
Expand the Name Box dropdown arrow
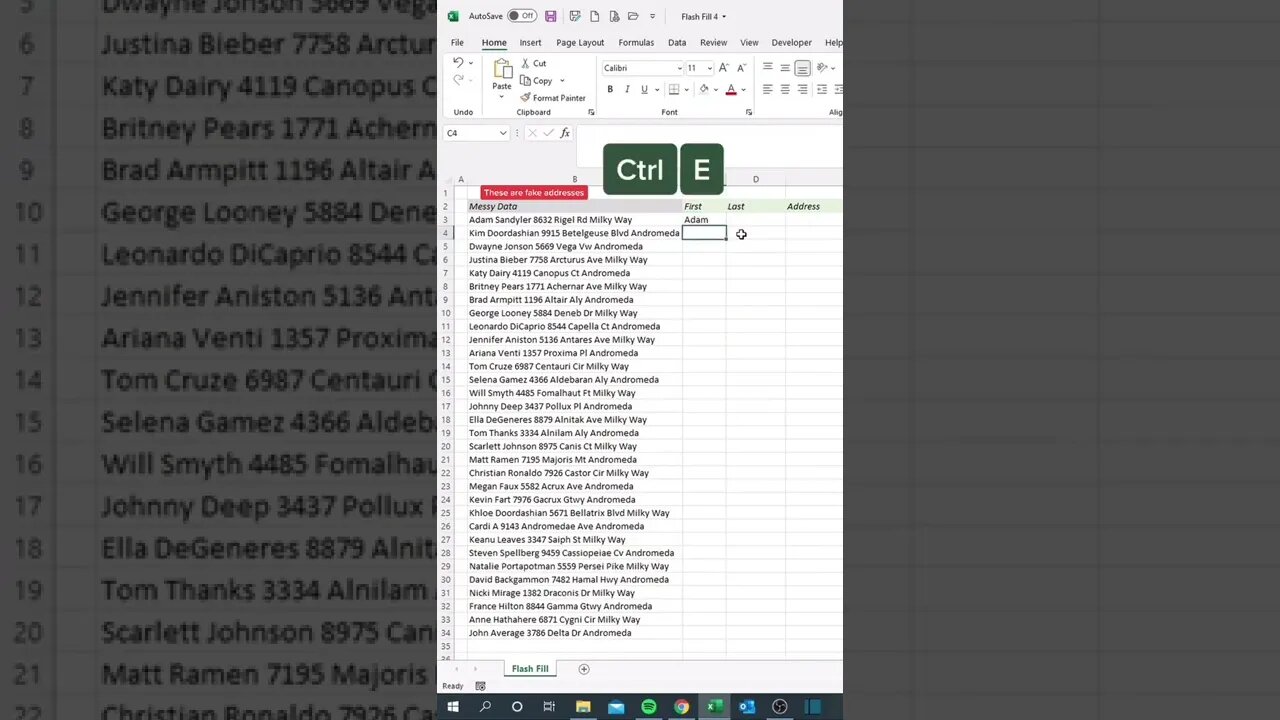coord(503,133)
